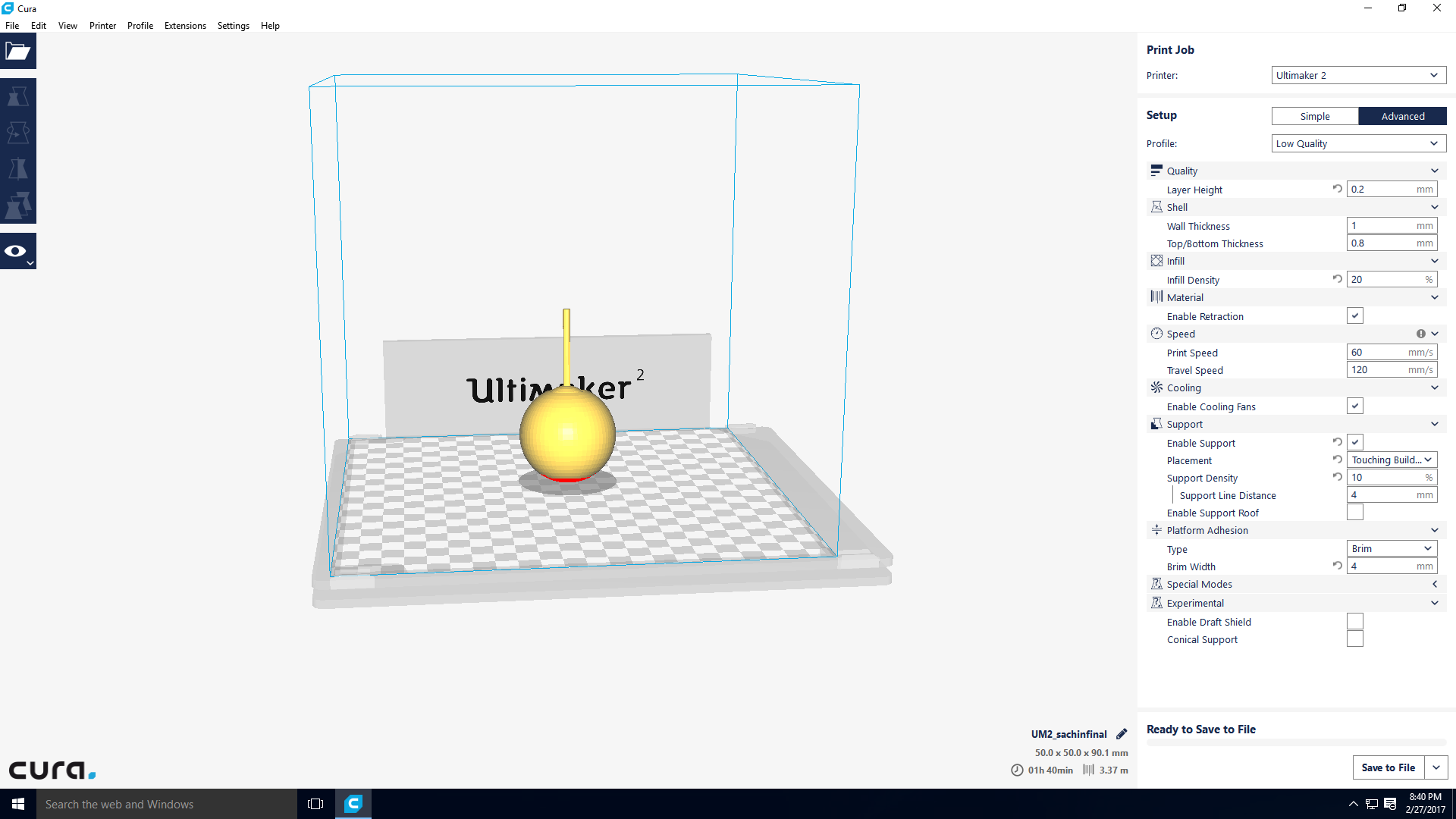
Task: Click the Special Modes icon
Action: coord(1156,584)
